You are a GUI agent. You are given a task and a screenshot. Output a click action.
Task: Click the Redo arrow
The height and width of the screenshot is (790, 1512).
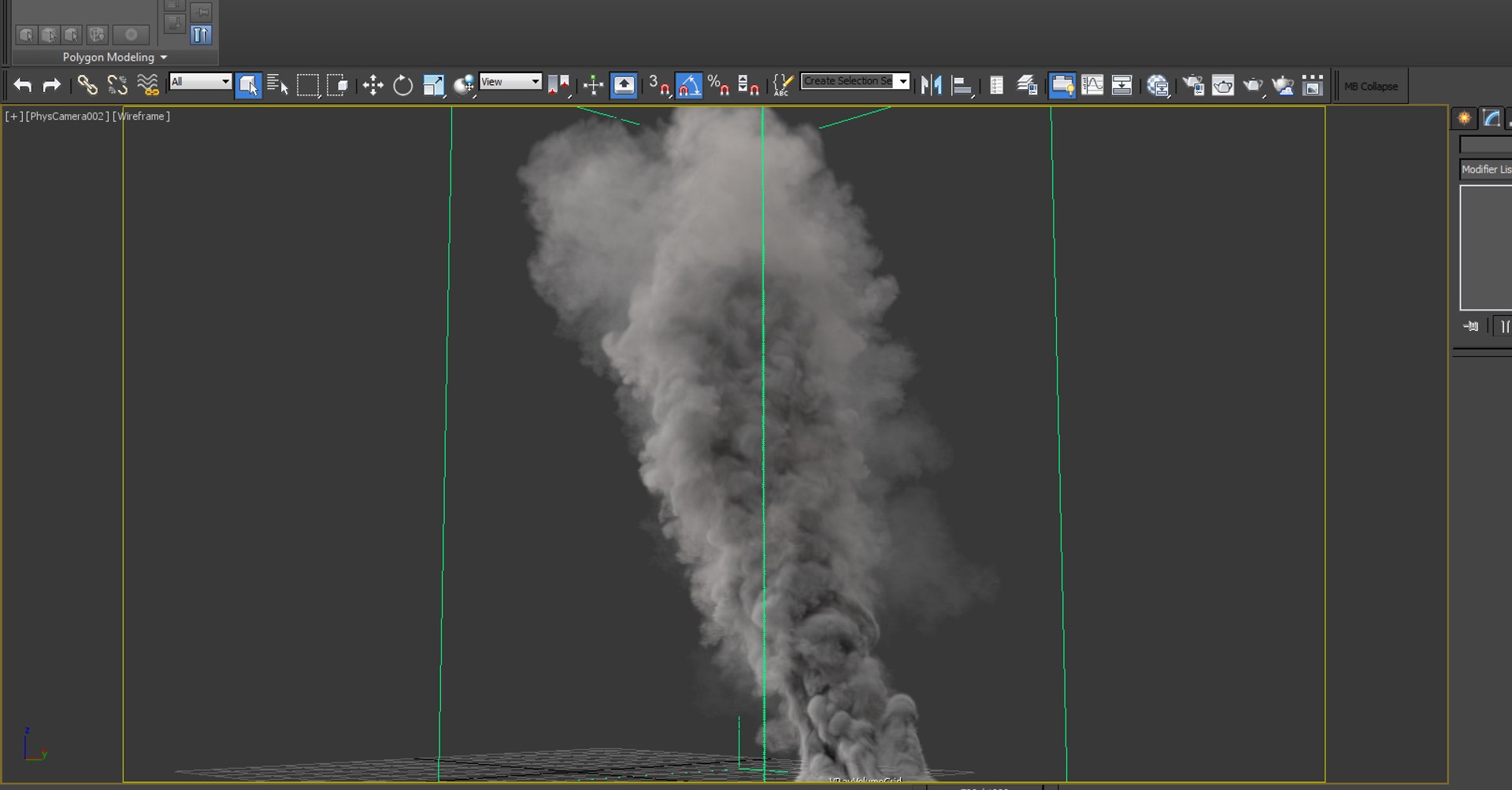tap(52, 85)
